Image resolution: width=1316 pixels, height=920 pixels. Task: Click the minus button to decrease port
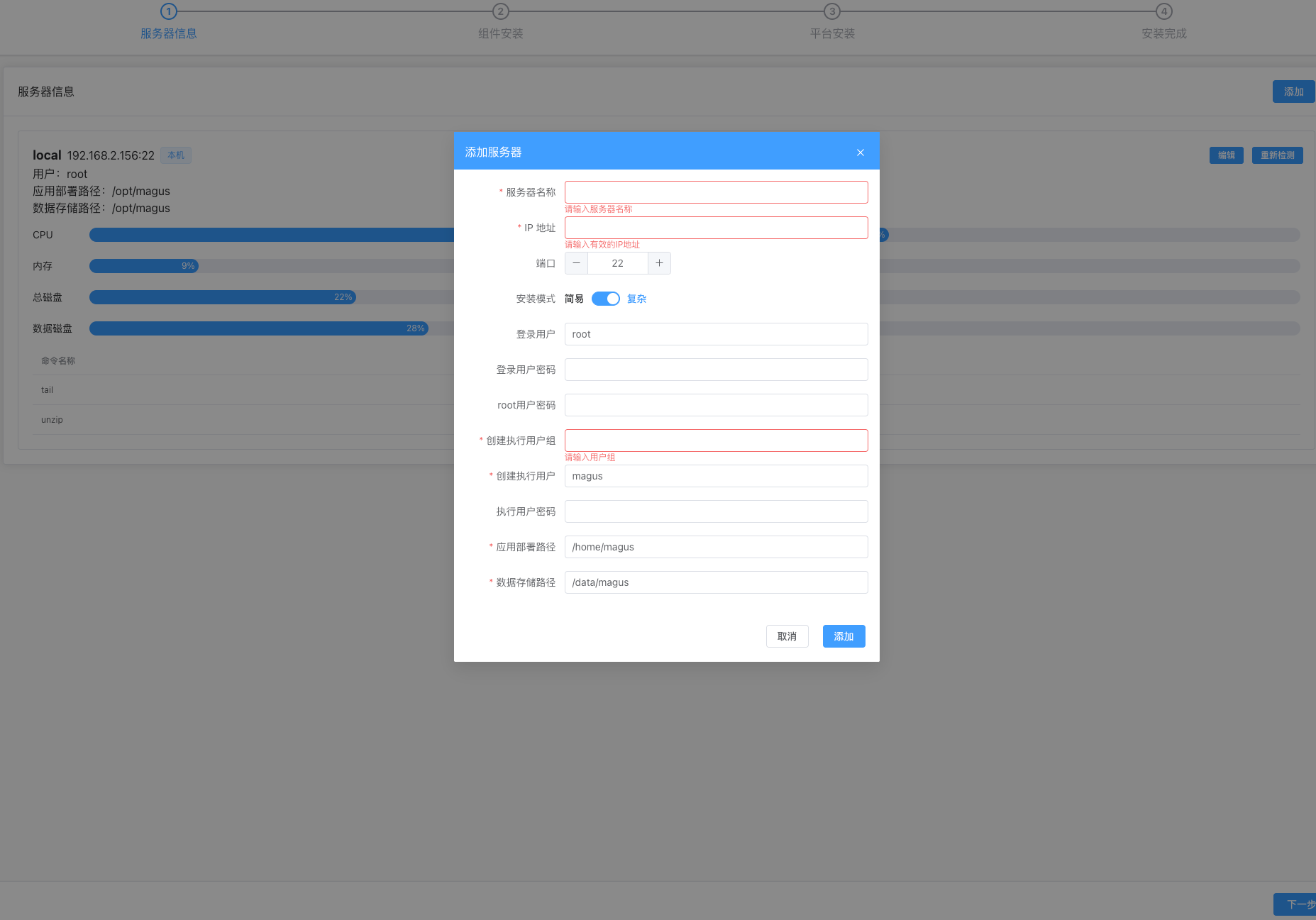(576, 263)
